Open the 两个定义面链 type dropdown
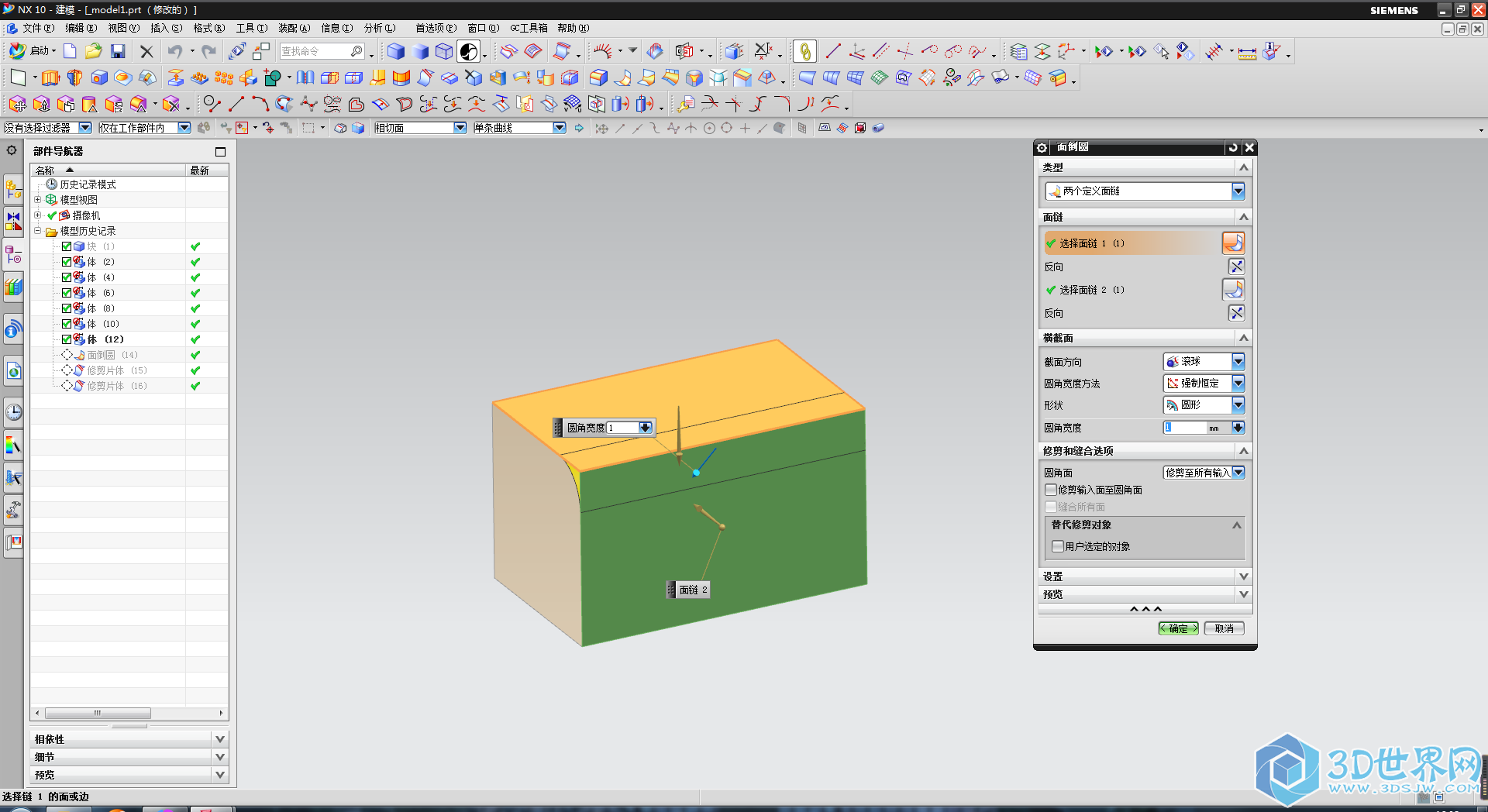 tap(1145, 191)
